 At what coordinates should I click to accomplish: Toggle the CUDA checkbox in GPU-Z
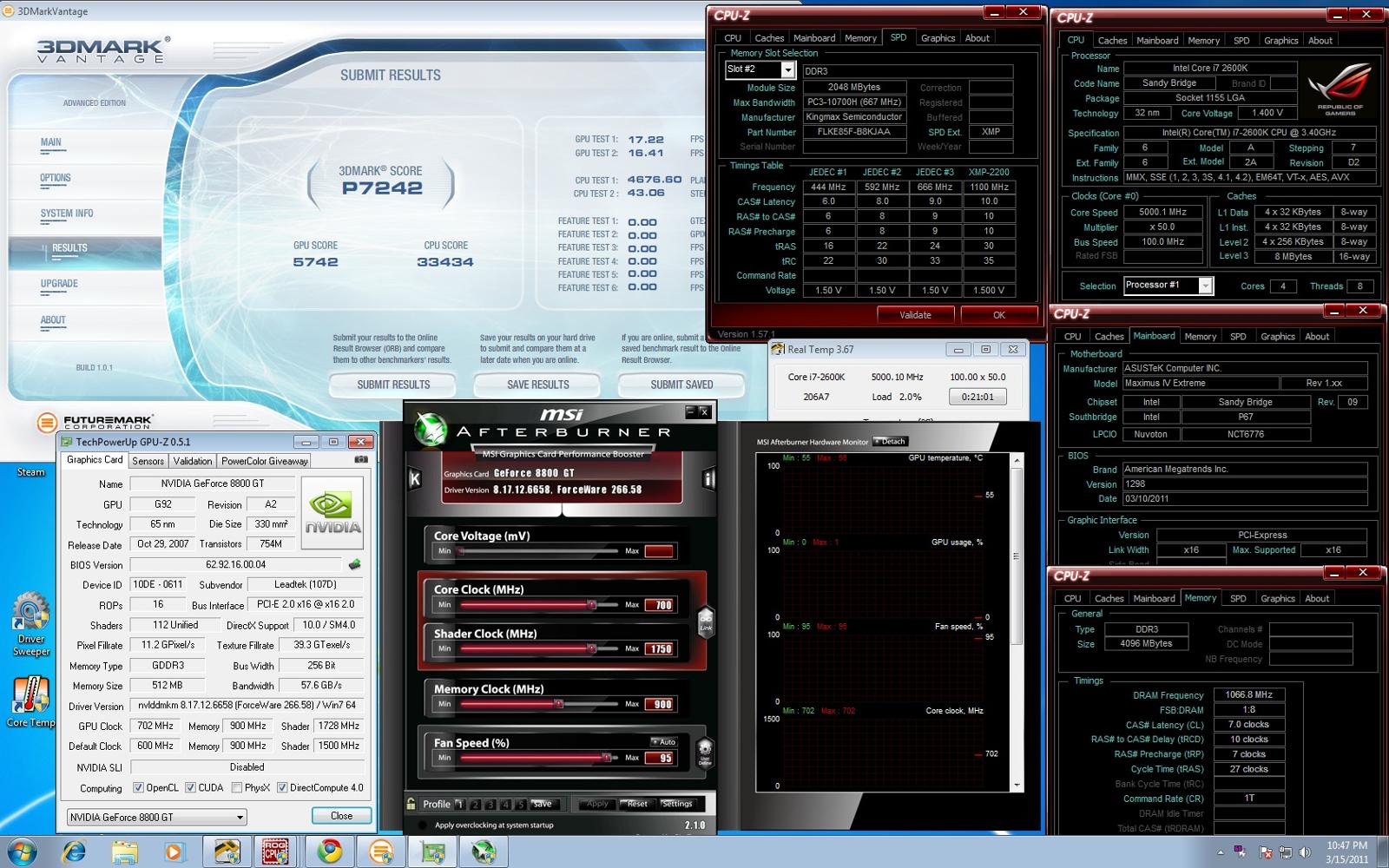pyautogui.click(x=190, y=788)
